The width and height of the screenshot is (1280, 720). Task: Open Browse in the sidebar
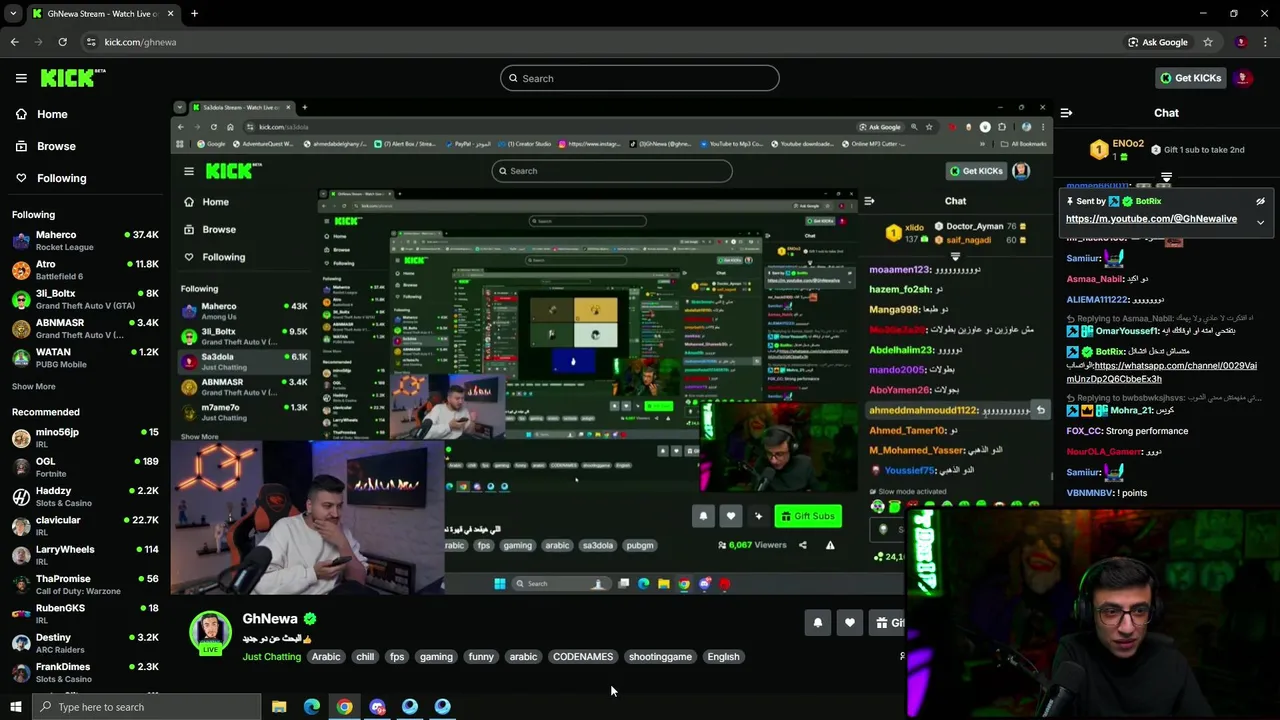45,146
